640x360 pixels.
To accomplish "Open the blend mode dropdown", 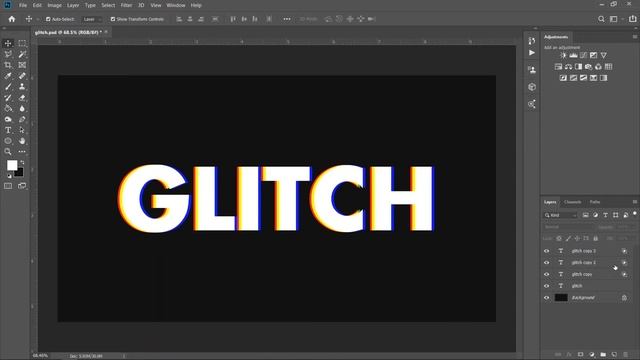I will [x=570, y=227].
